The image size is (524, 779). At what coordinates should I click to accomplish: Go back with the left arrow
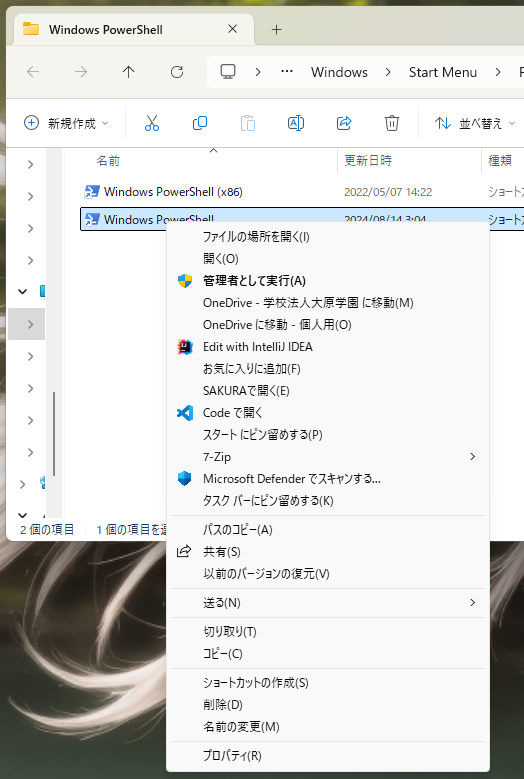pos(33,72)
